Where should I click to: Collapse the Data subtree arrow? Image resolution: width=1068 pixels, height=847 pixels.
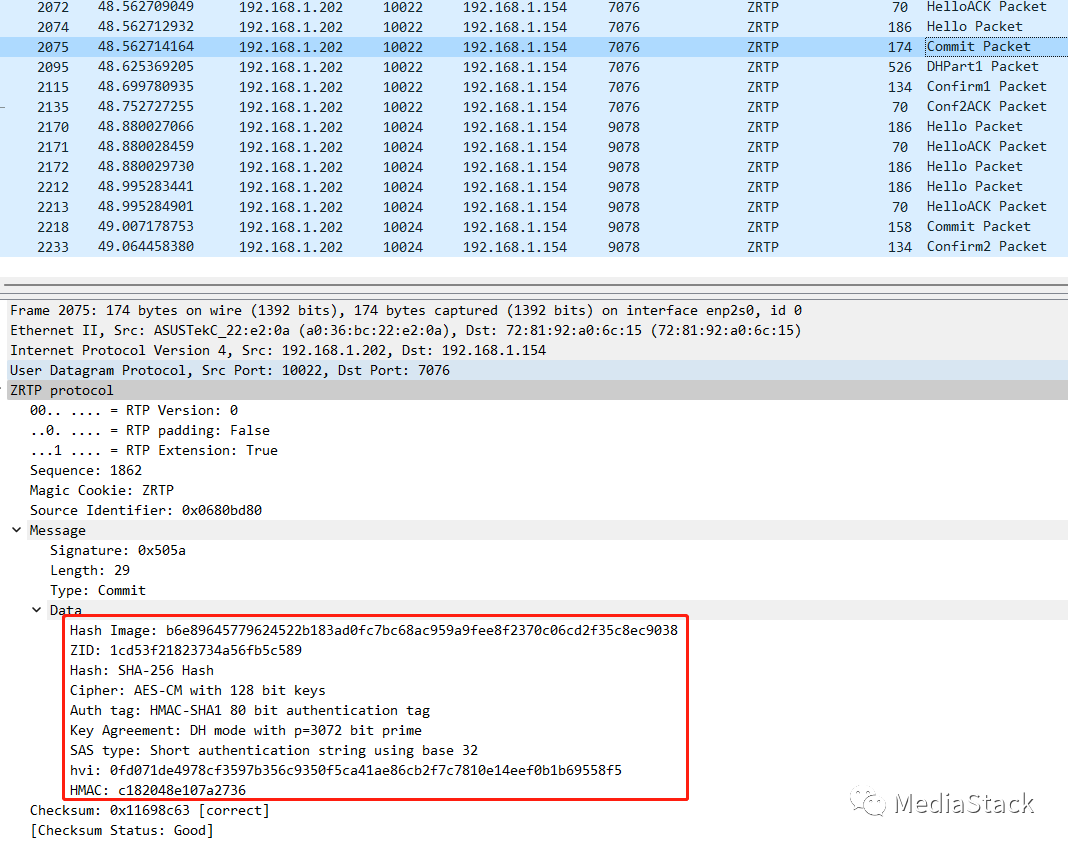coord(36,610)
